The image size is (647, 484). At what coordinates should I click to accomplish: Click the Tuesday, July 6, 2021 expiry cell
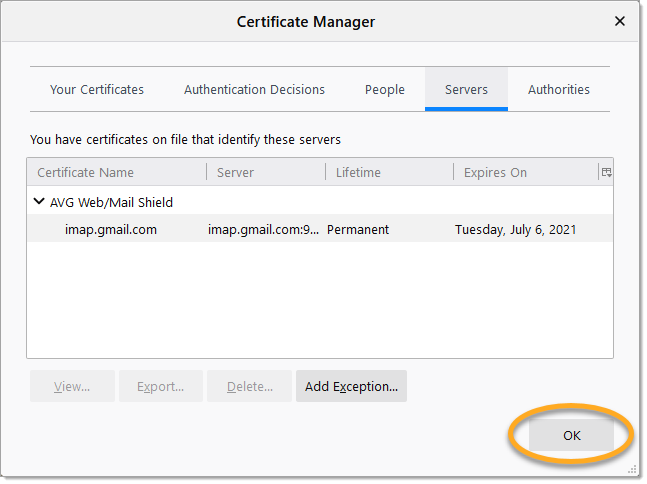coord(515,229)
